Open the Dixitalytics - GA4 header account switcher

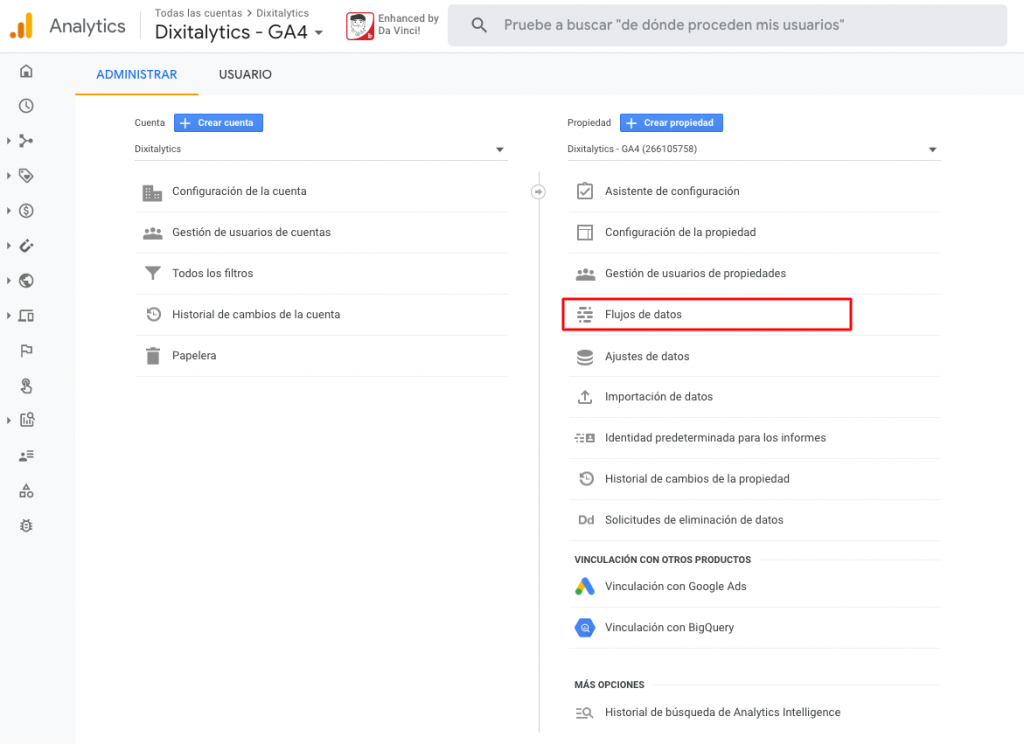tap(239, 32)
